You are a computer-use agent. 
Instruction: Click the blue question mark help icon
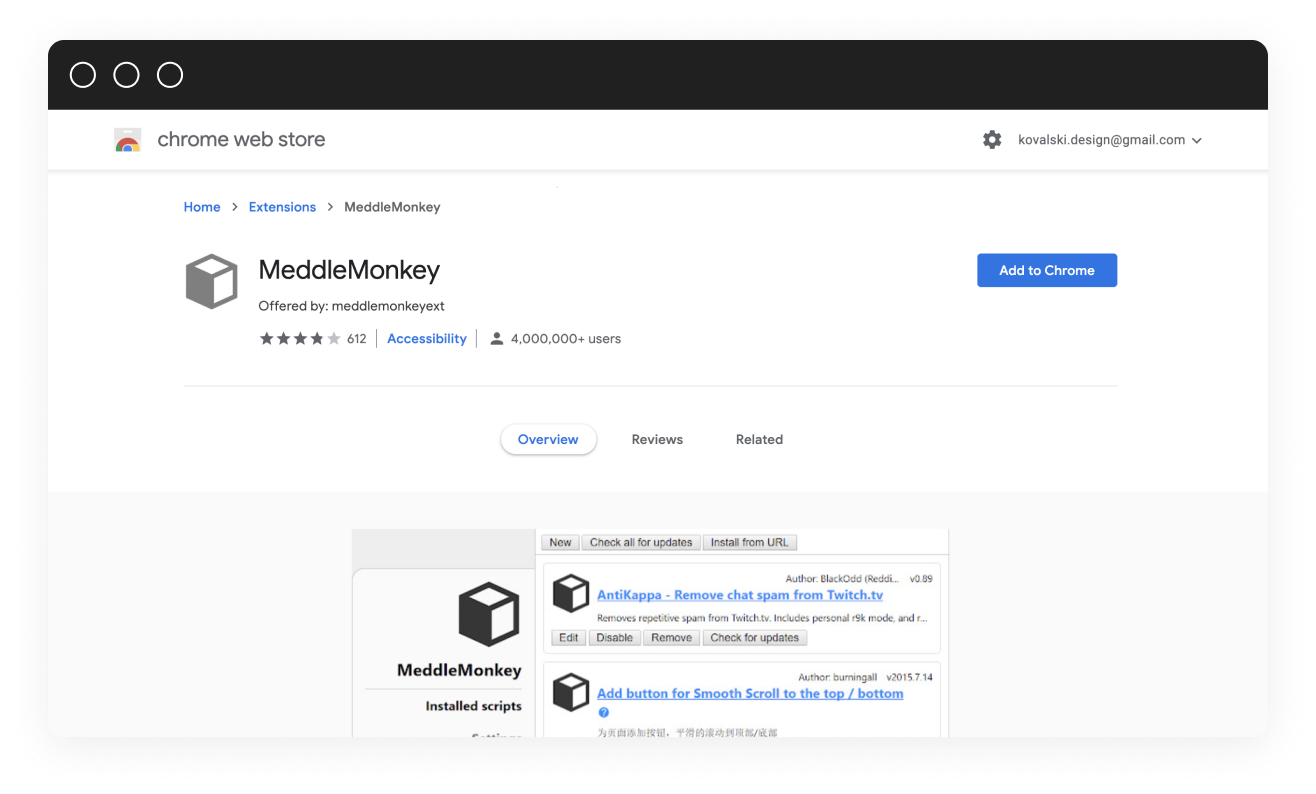[x=604, y=712]
